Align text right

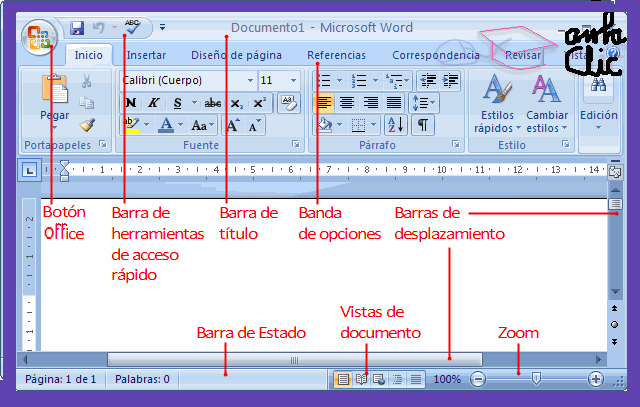(x=370, y=102)
